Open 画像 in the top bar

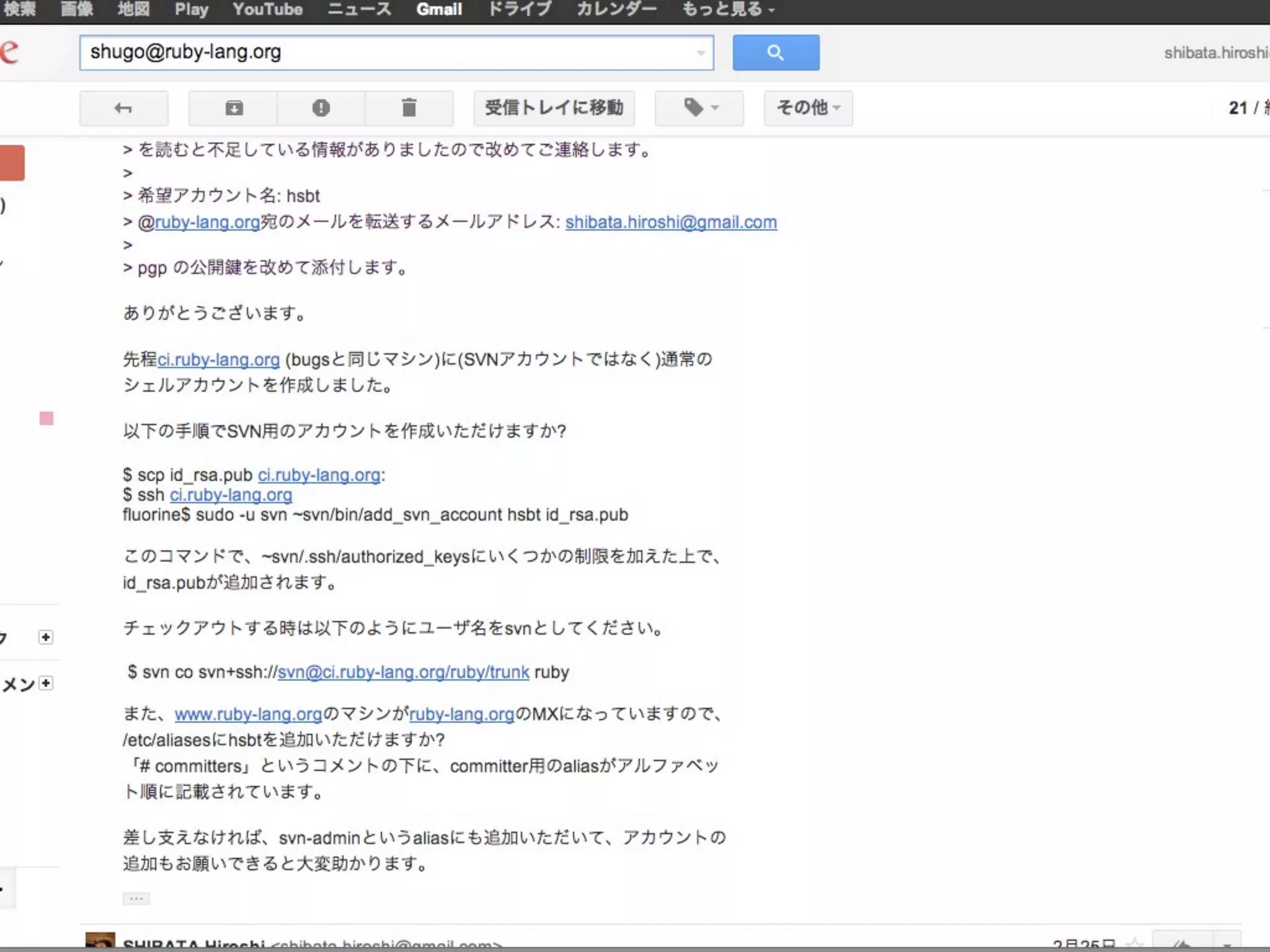[x=77, y=10]
